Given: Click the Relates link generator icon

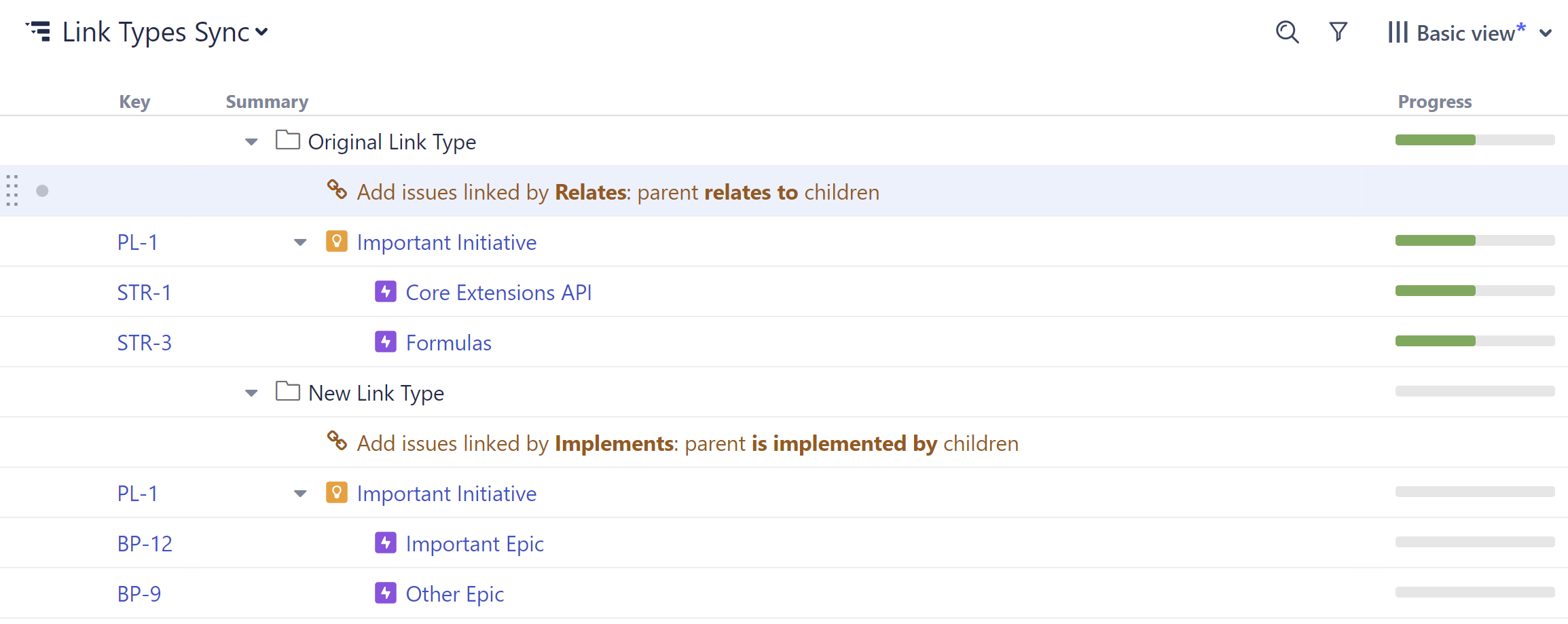Looking at the screenshot, I should coord(337,189).
